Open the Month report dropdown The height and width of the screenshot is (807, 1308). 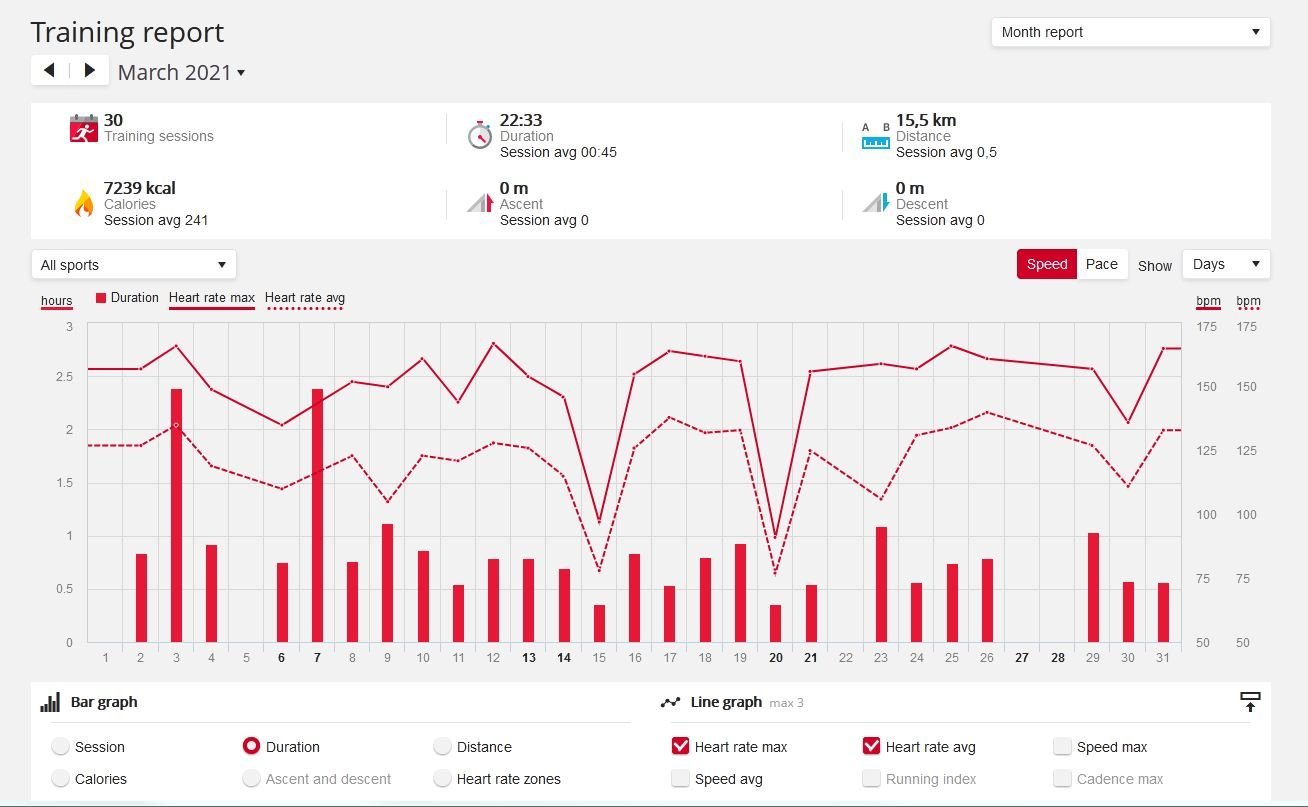click(x=1130, y=32)
